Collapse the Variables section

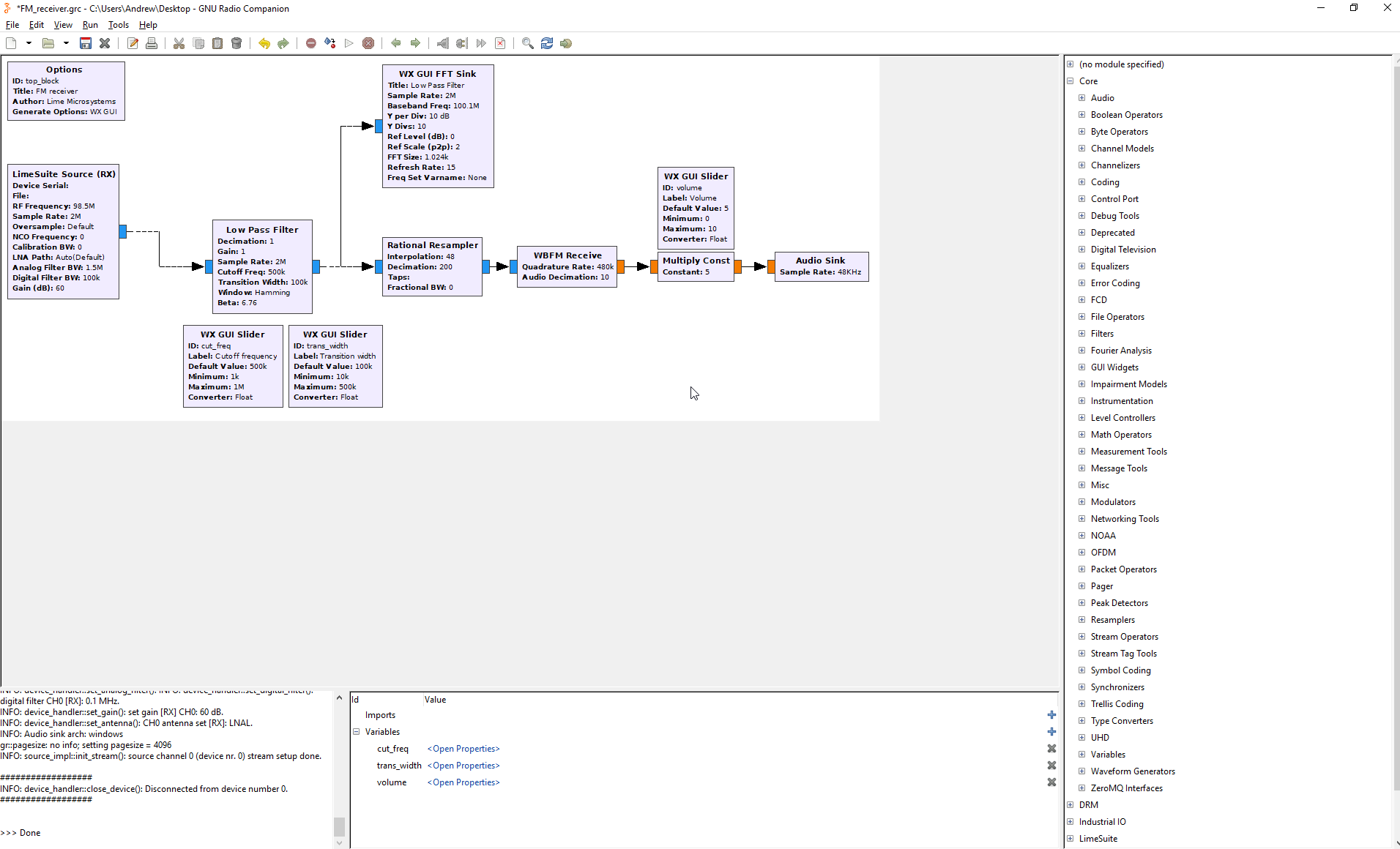[357, 732]
